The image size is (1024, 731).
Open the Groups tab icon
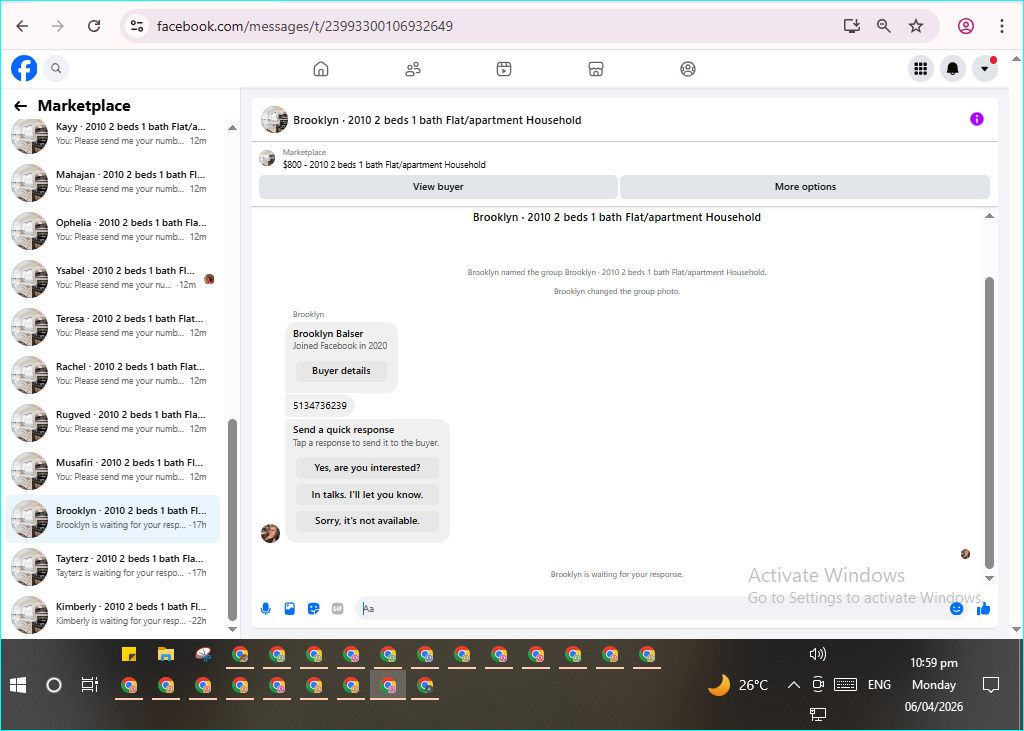pyautogui.click(x=688, y=69)
